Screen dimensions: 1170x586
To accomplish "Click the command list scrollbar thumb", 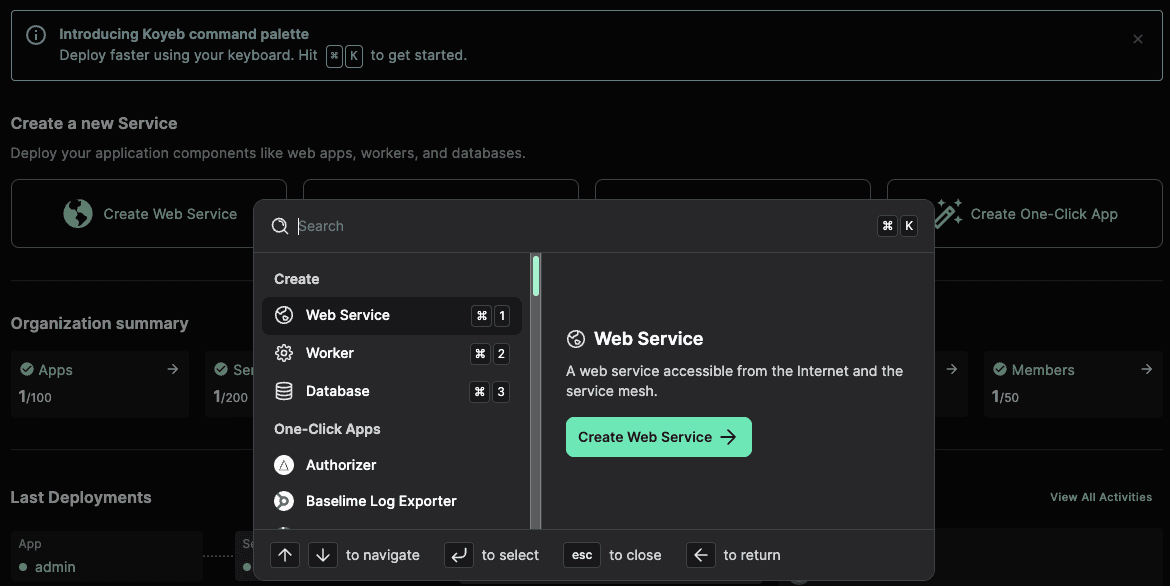I will pyautogui.click(x=536, y=277).
